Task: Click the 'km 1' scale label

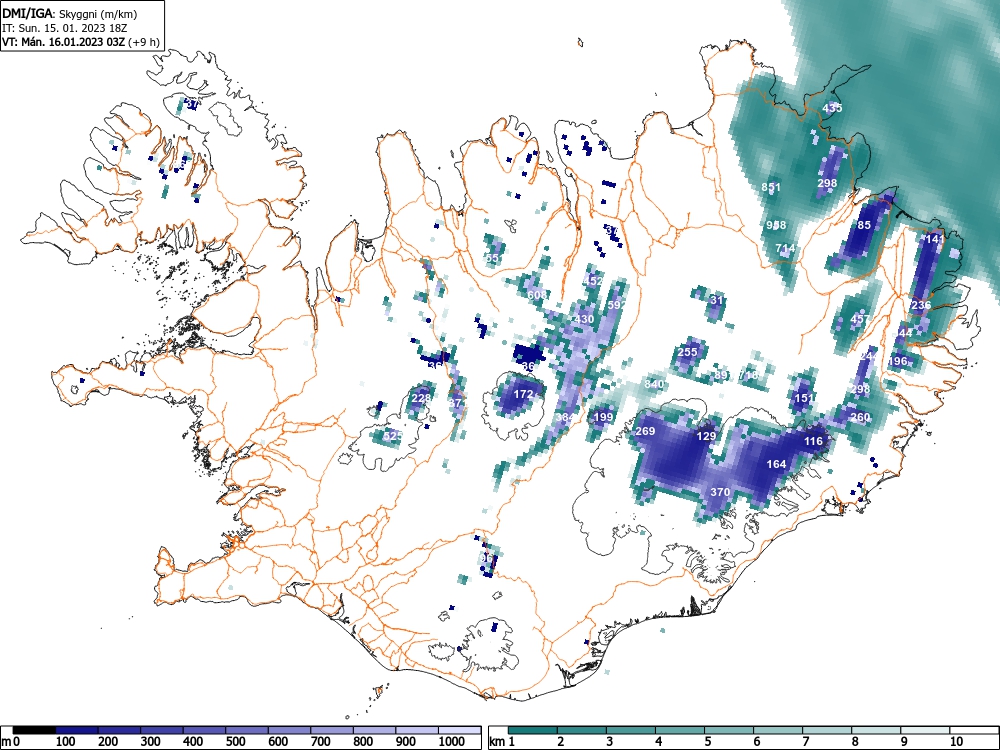Action: tap(502, 742)
